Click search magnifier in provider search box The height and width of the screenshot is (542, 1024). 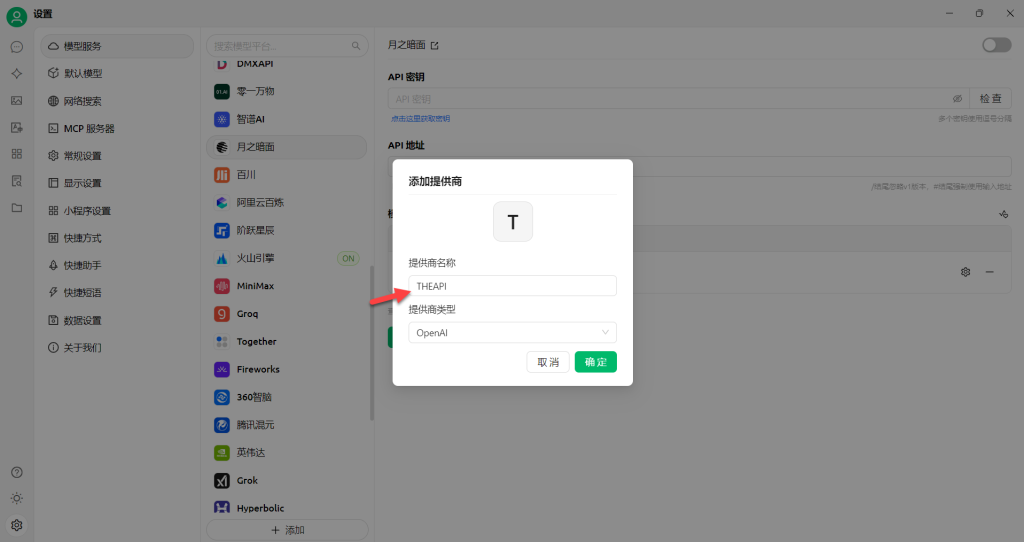[356, 46]
